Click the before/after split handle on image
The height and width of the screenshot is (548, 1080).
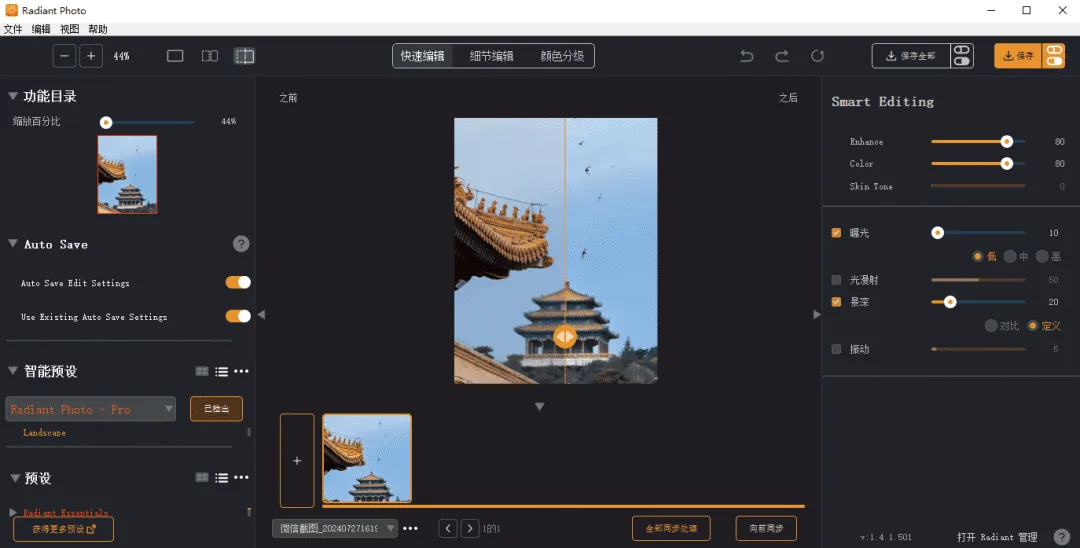tap(565, 336)
